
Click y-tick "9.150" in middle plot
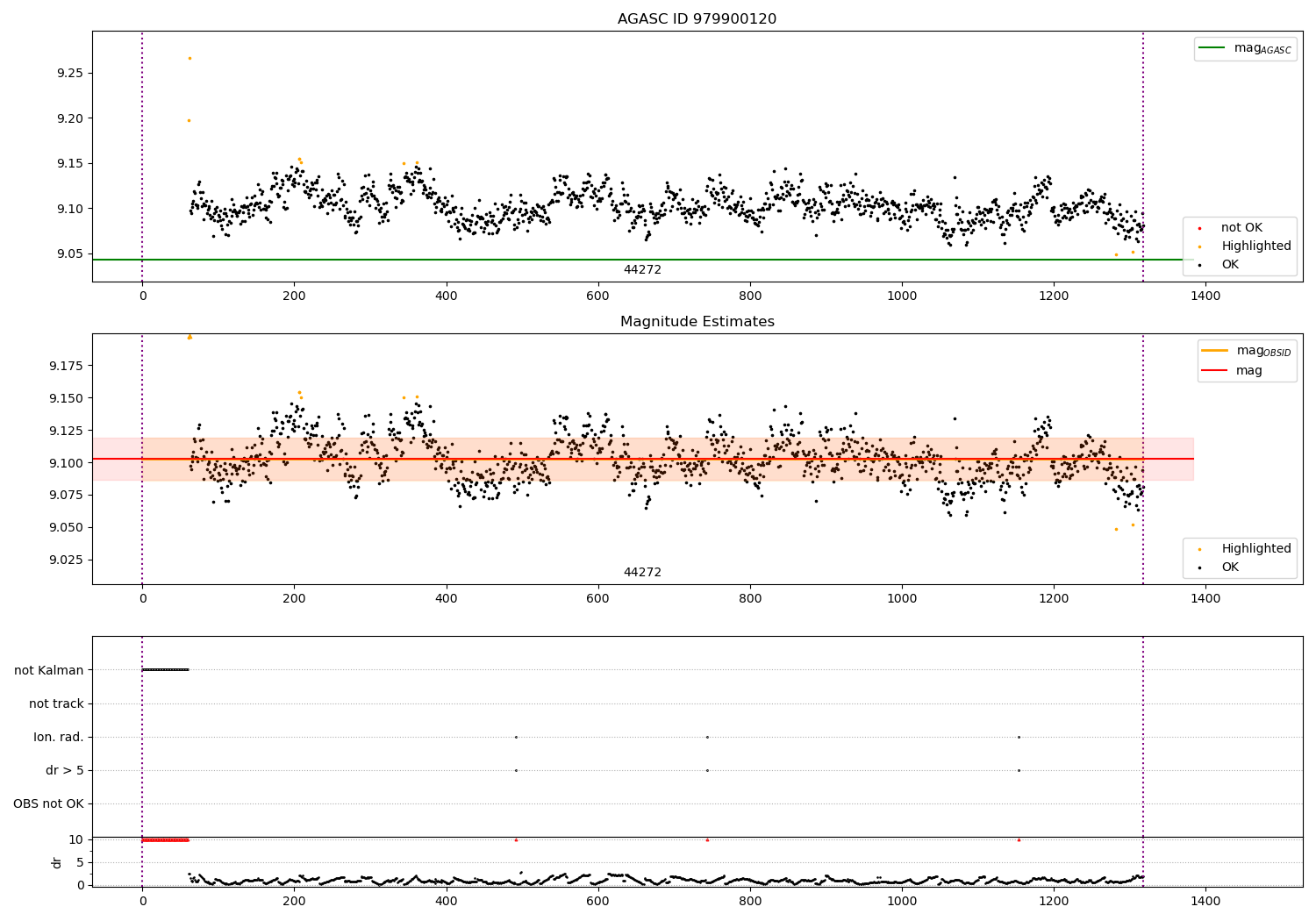(x=65, y=398)
